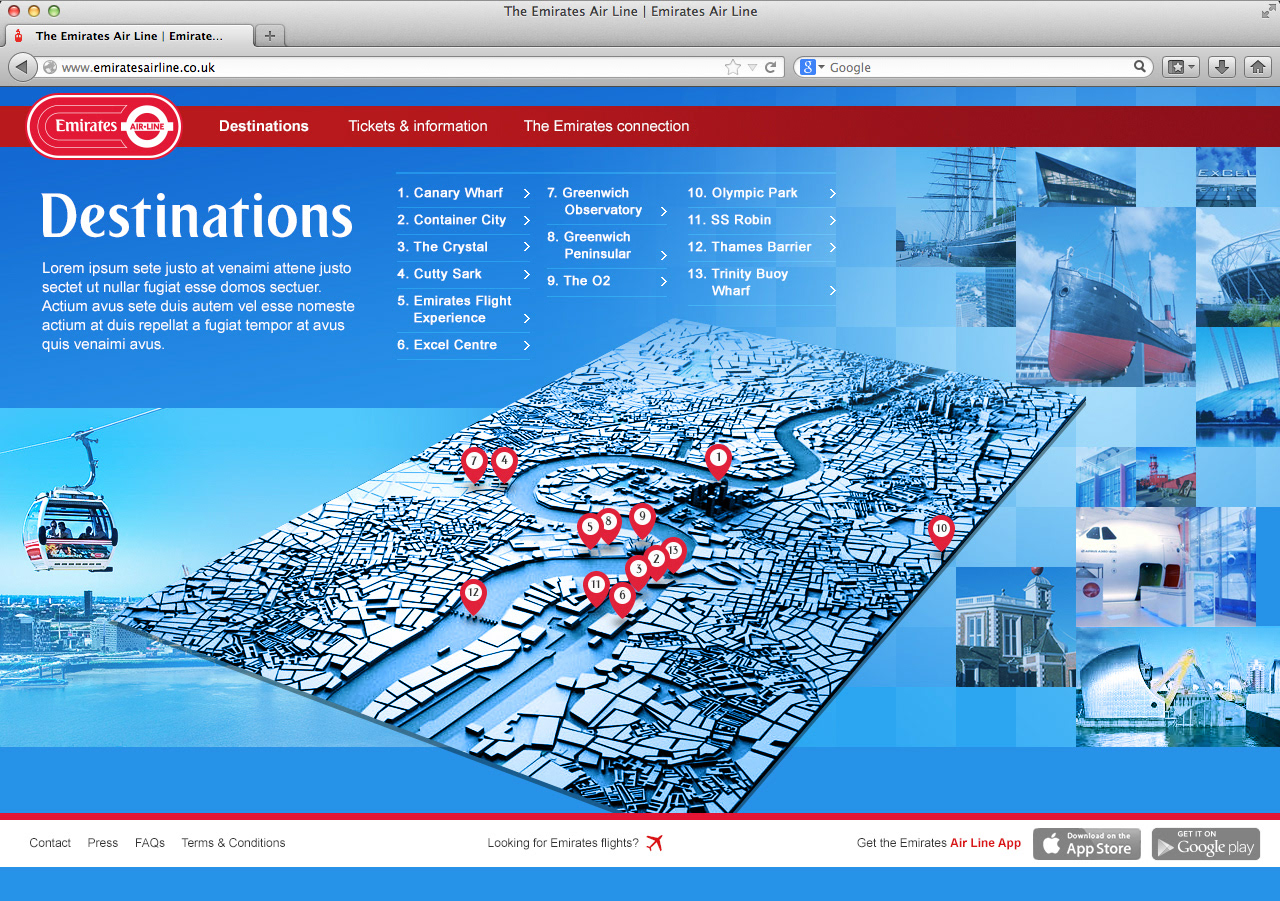Expand 2. Container City chevron
The height and width of the screenshot is (901, 1280).
[526, 220]
